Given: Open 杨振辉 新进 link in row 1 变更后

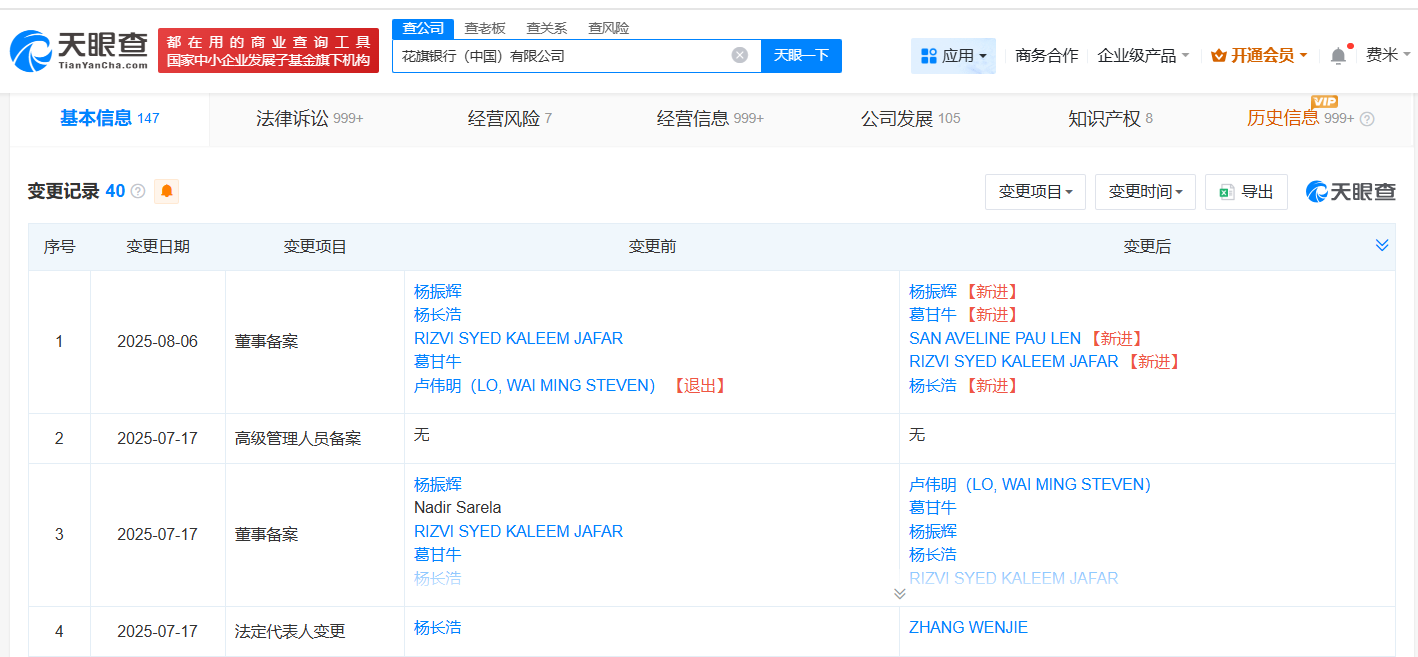Looking at the screenshot, I should click(x=933, y=292).
